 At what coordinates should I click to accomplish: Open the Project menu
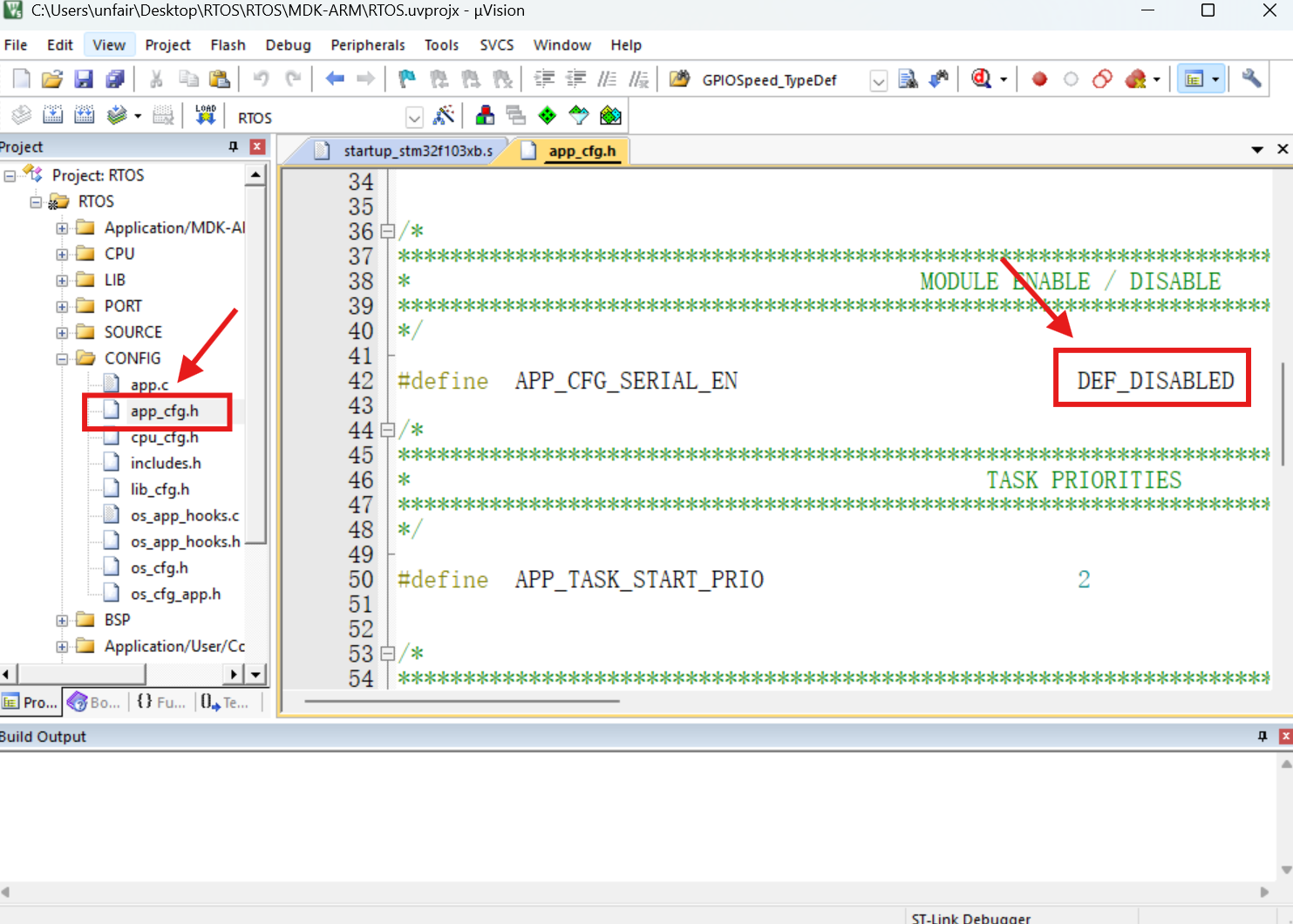[167, 44]
